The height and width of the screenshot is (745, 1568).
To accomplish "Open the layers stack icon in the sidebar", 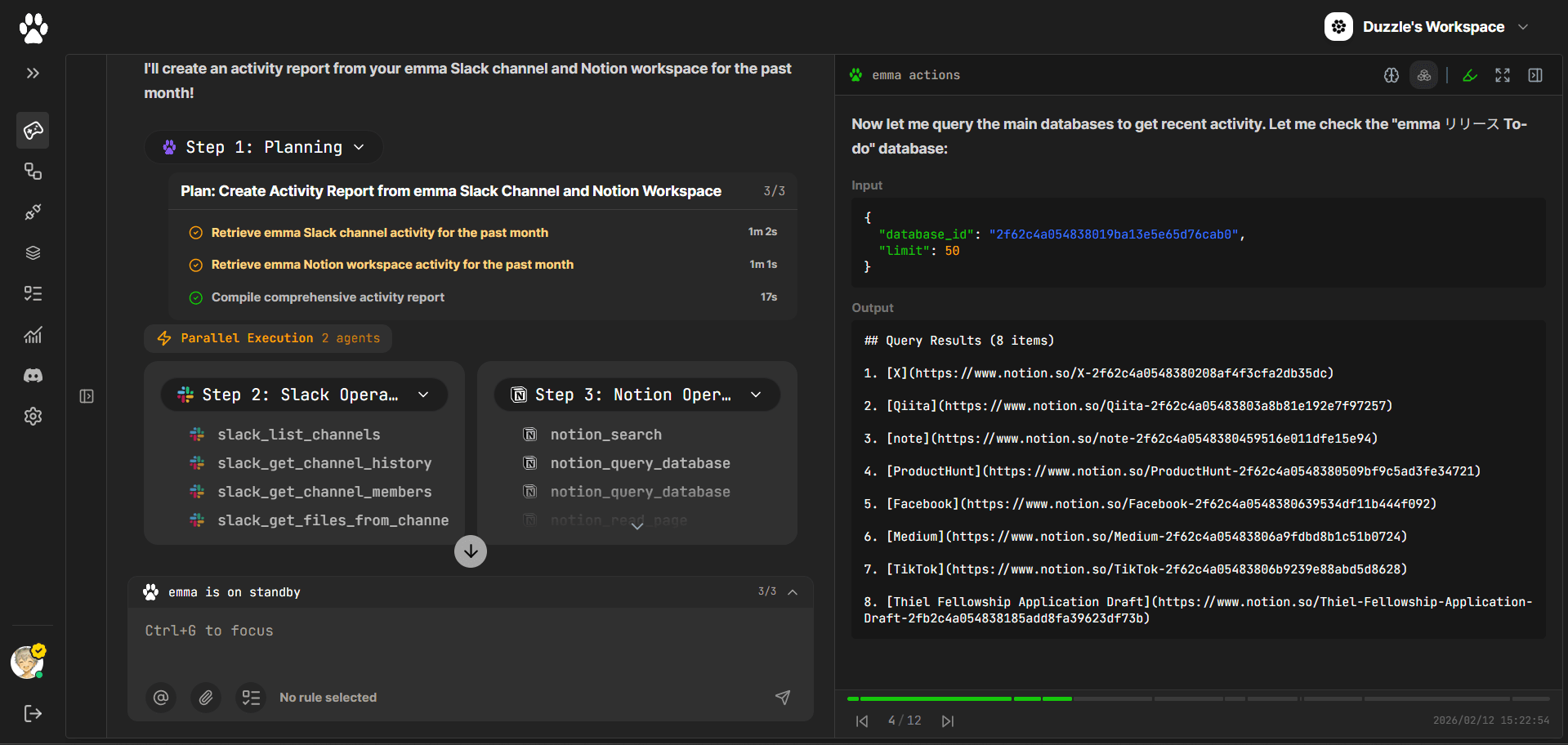I will click(33, 253).
